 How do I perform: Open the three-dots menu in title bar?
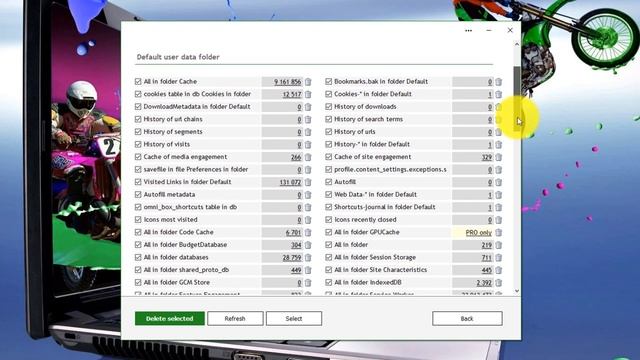click(468, 30)
